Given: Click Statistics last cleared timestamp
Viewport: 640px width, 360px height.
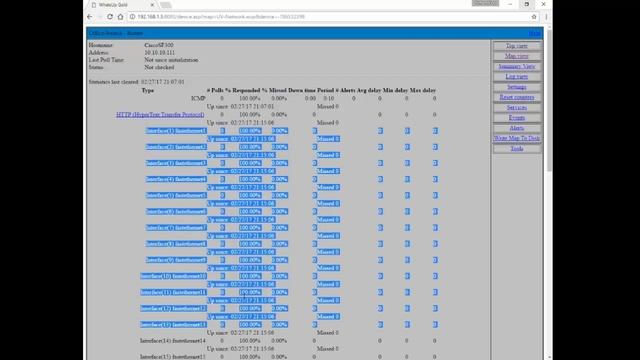Looking at the screenshot, I should (x=162, y=82).
